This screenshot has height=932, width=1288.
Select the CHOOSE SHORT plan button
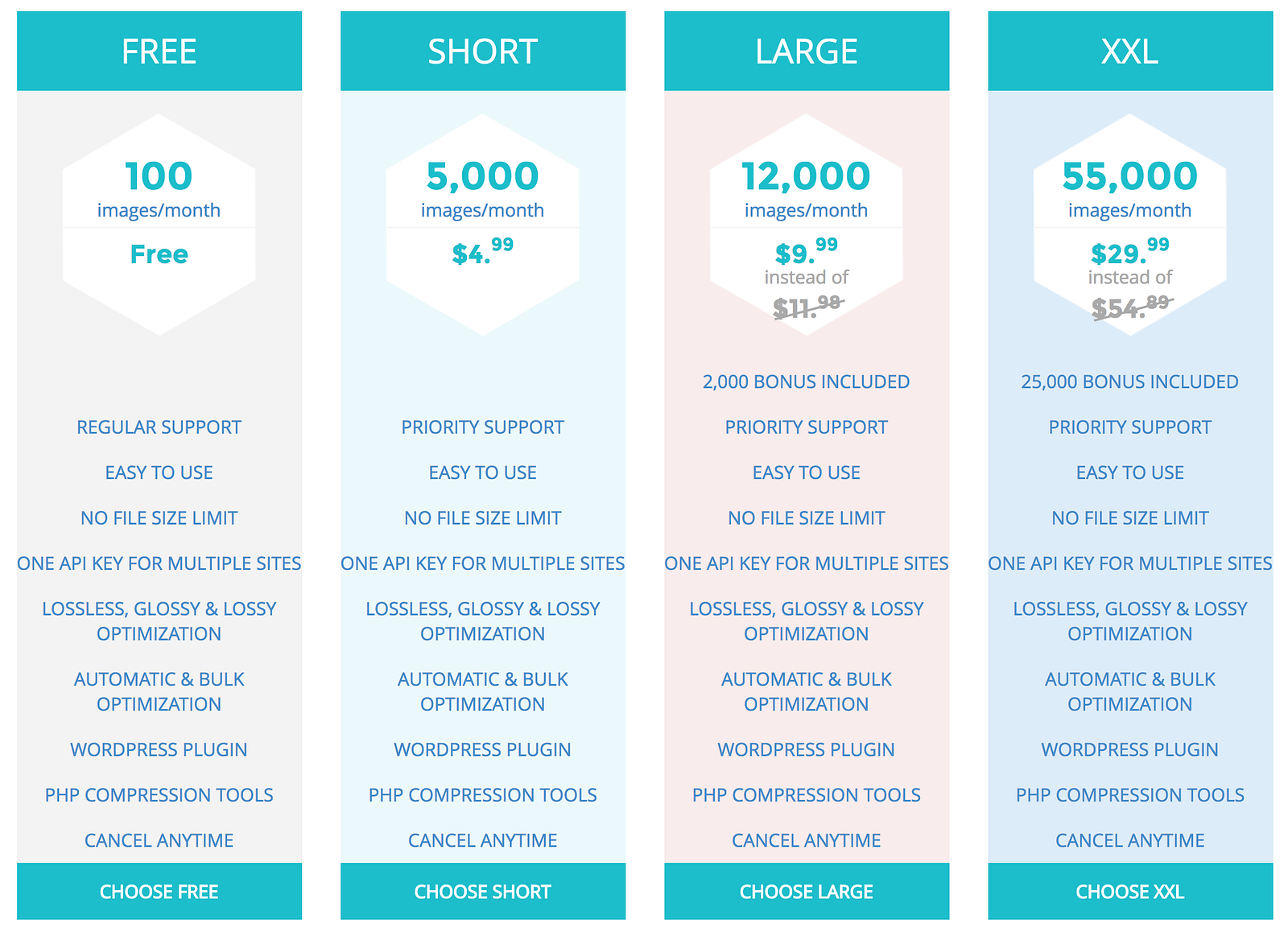pos(483,891)
